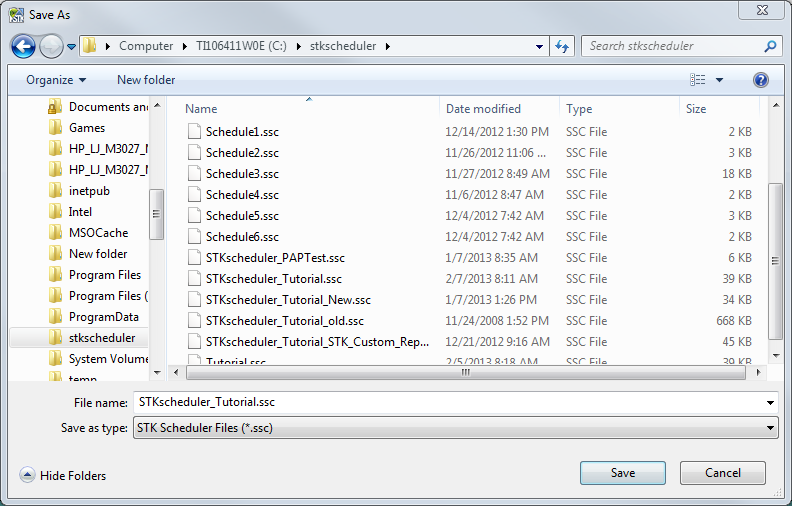
Task: Open the Organize menu
Action: (x=56, y=80)
